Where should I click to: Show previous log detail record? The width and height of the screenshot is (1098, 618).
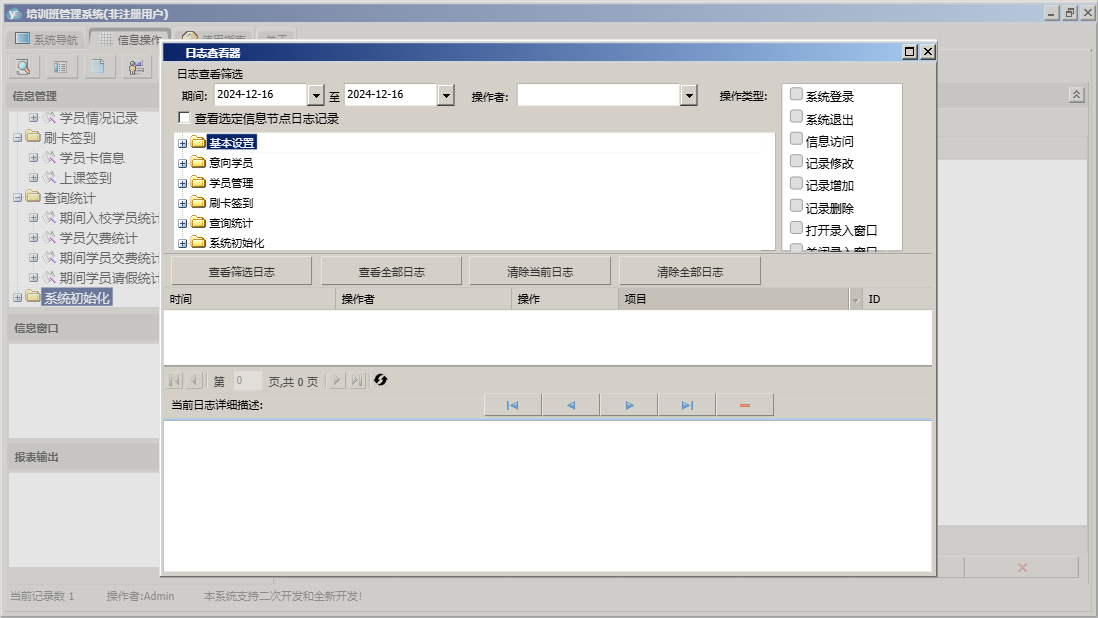pos(571,405)
